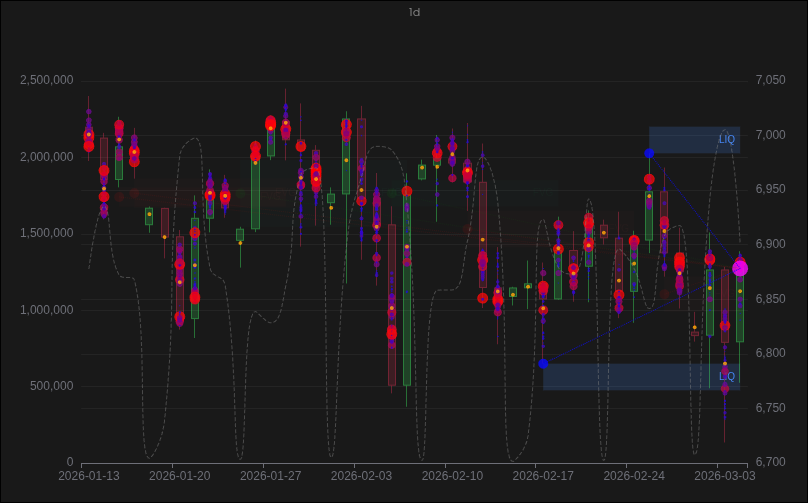Click the 2026-01-27 date label

pyautogui.click(x=271, y=476)
